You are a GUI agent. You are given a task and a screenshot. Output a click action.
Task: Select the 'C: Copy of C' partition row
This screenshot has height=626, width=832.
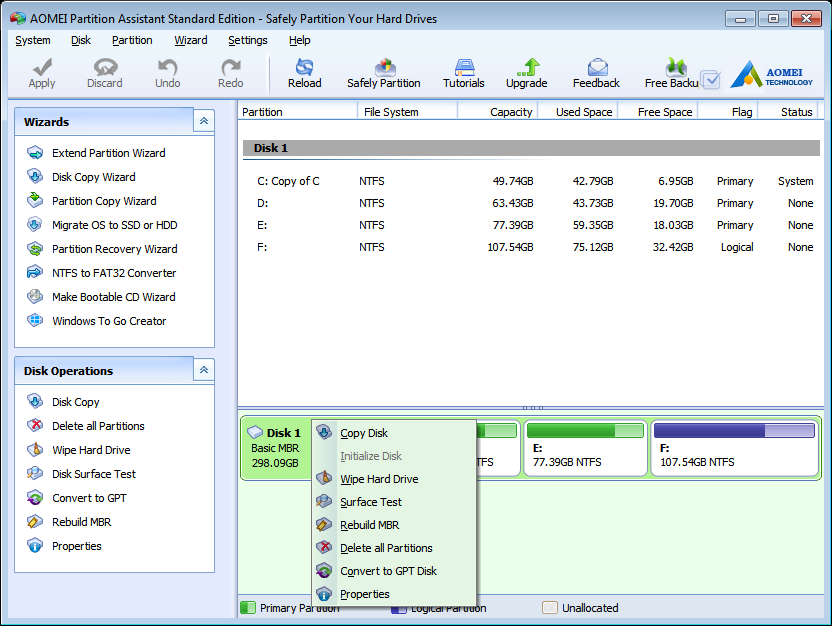pyautogui.click(x=531, y=181)
